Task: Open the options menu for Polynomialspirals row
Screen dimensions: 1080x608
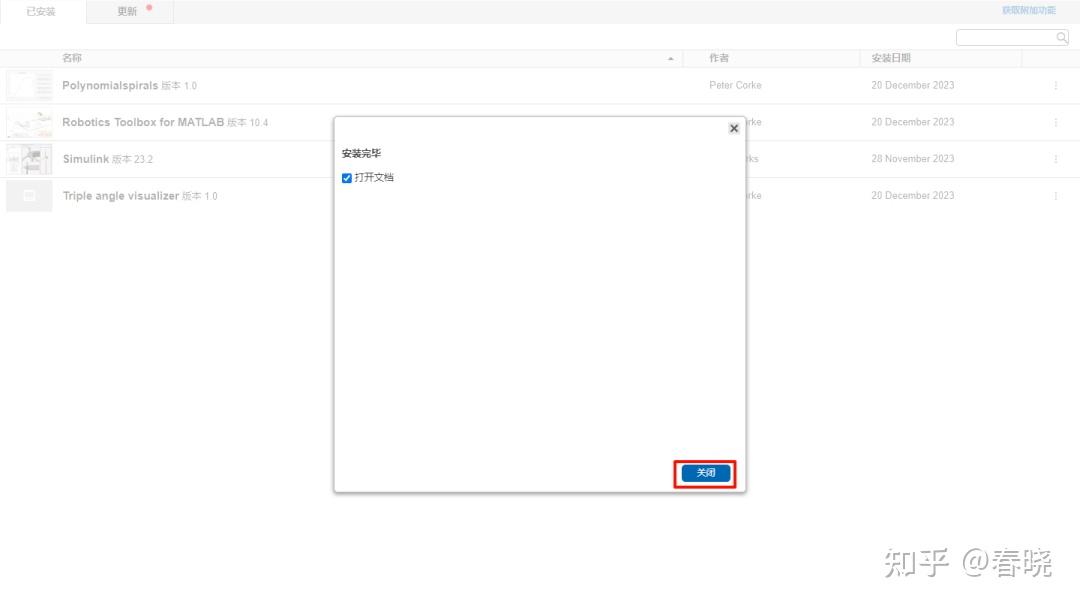Action: pyautogui.click(x=1056, y=85)
